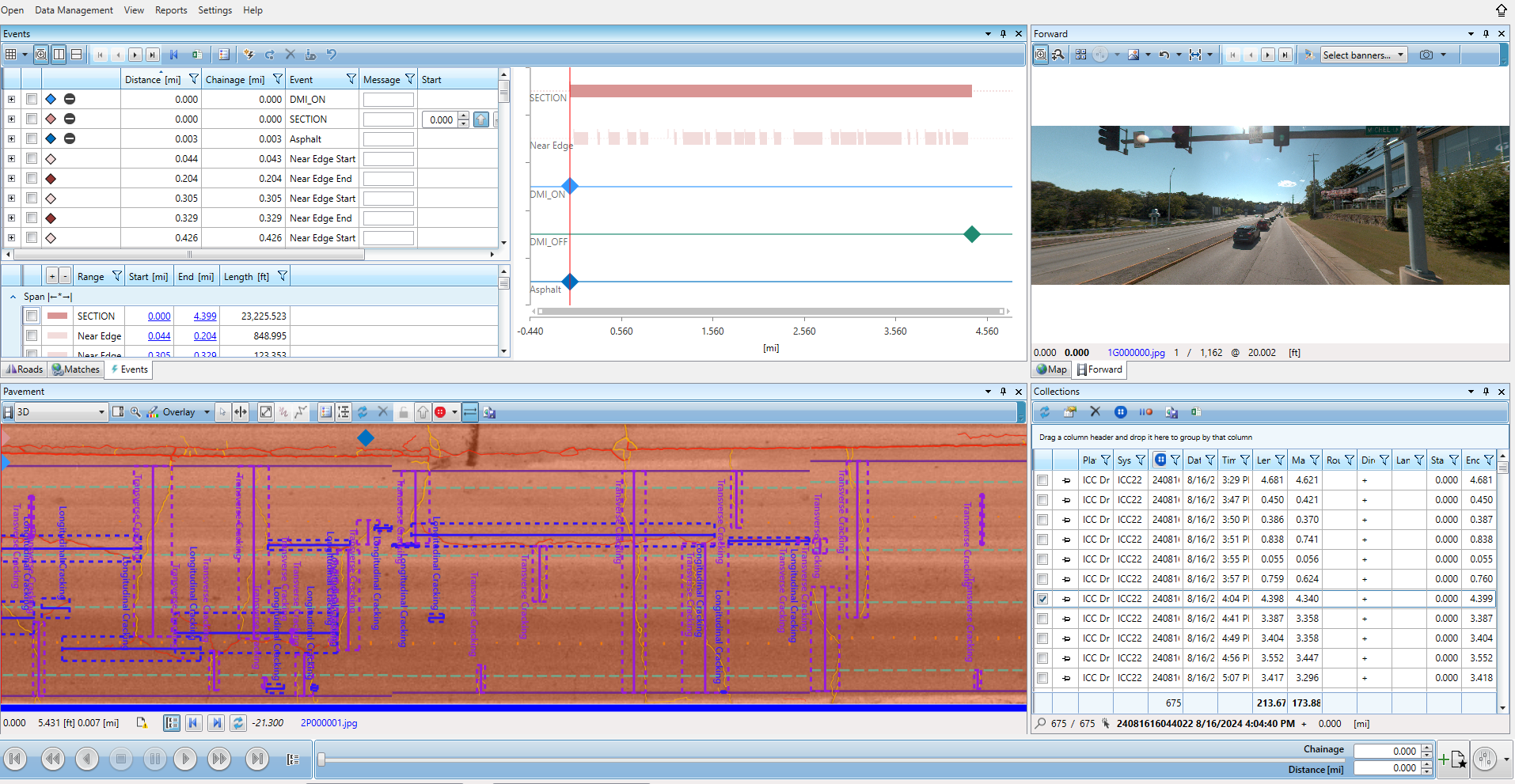This screenshot has width=1515, height=784.
Task: Select the camera snapshot icon in Forward panel
Action: point(1425,55)
